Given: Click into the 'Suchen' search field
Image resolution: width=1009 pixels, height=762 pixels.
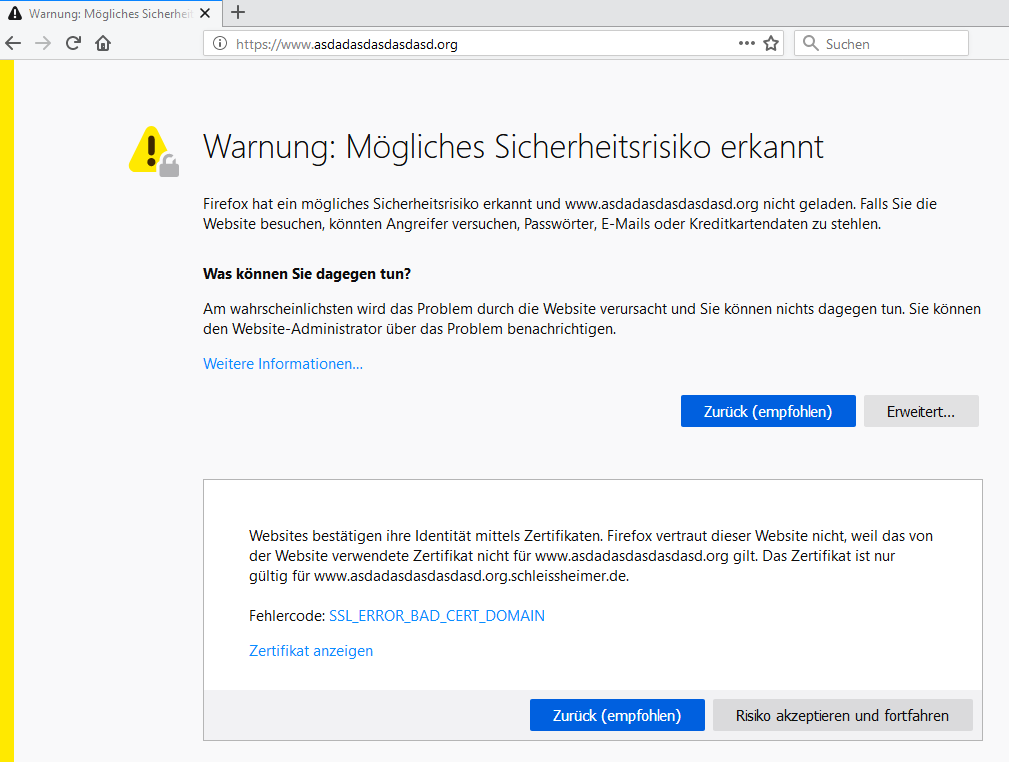Looking at the screenshot, I should tap(890, 44).
